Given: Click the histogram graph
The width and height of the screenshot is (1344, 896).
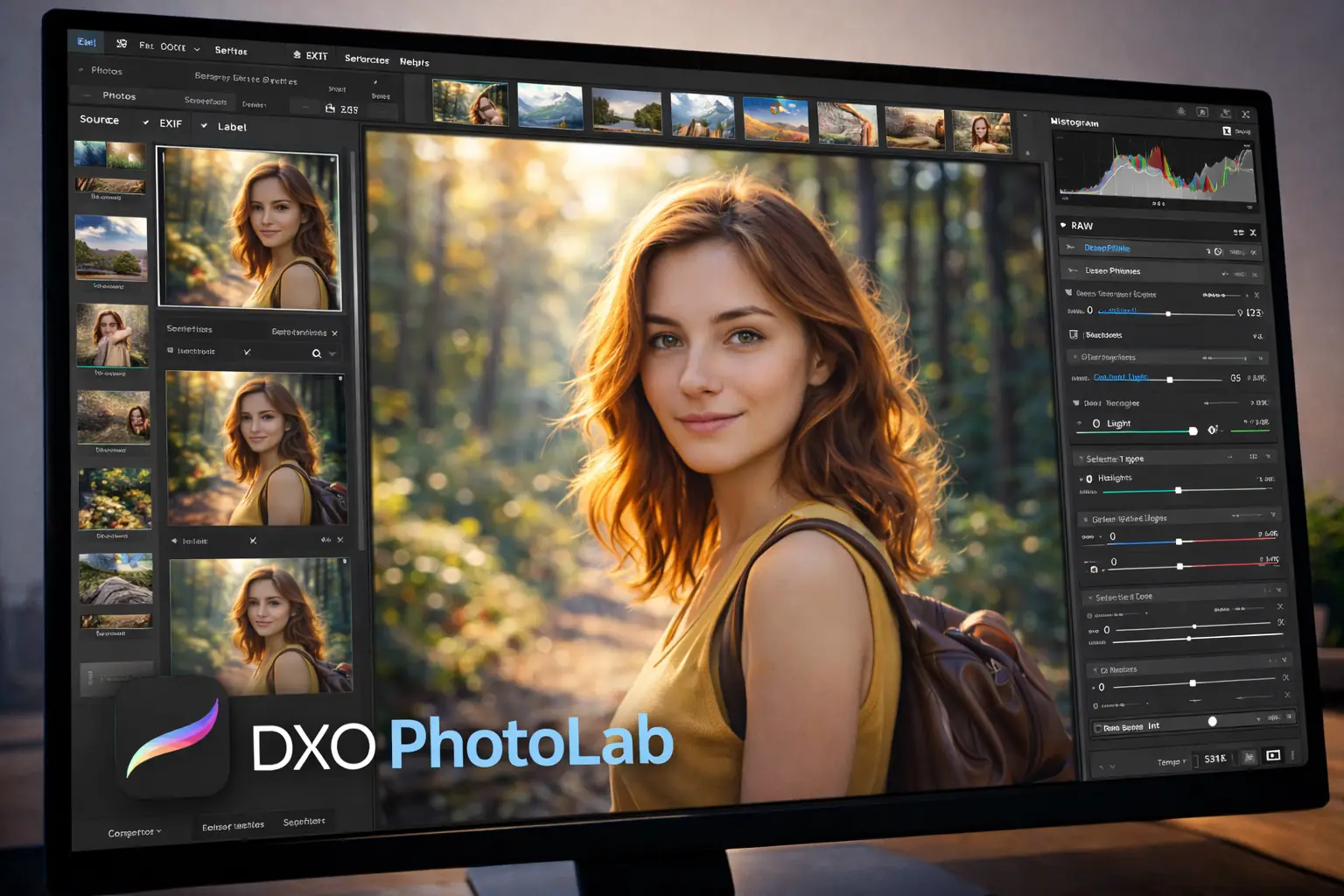Looking at the screenshot, I should pyautogui.click(x=1155, y=171).
